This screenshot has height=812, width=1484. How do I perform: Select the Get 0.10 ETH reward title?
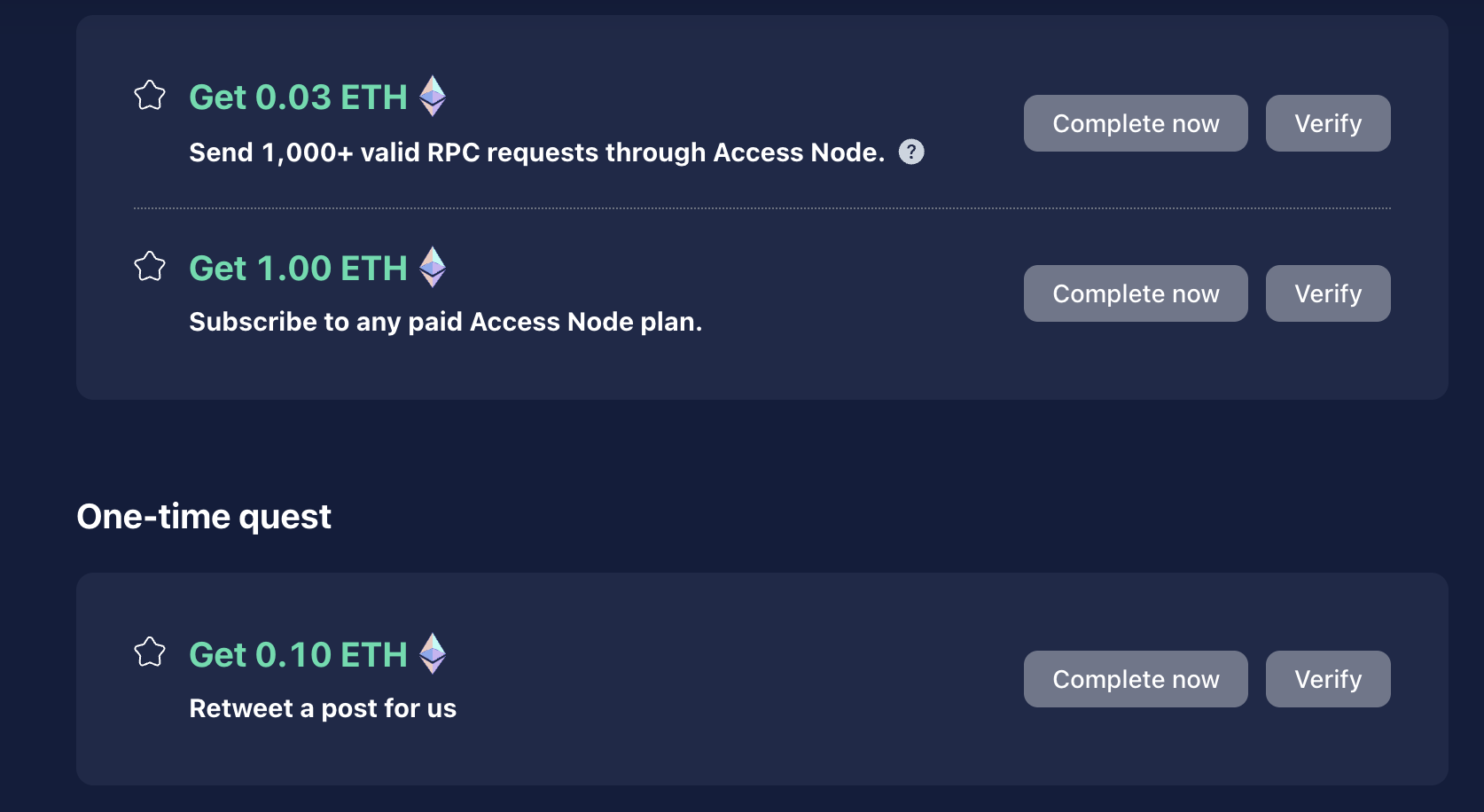pyautogui.click(x=299, y=655)
